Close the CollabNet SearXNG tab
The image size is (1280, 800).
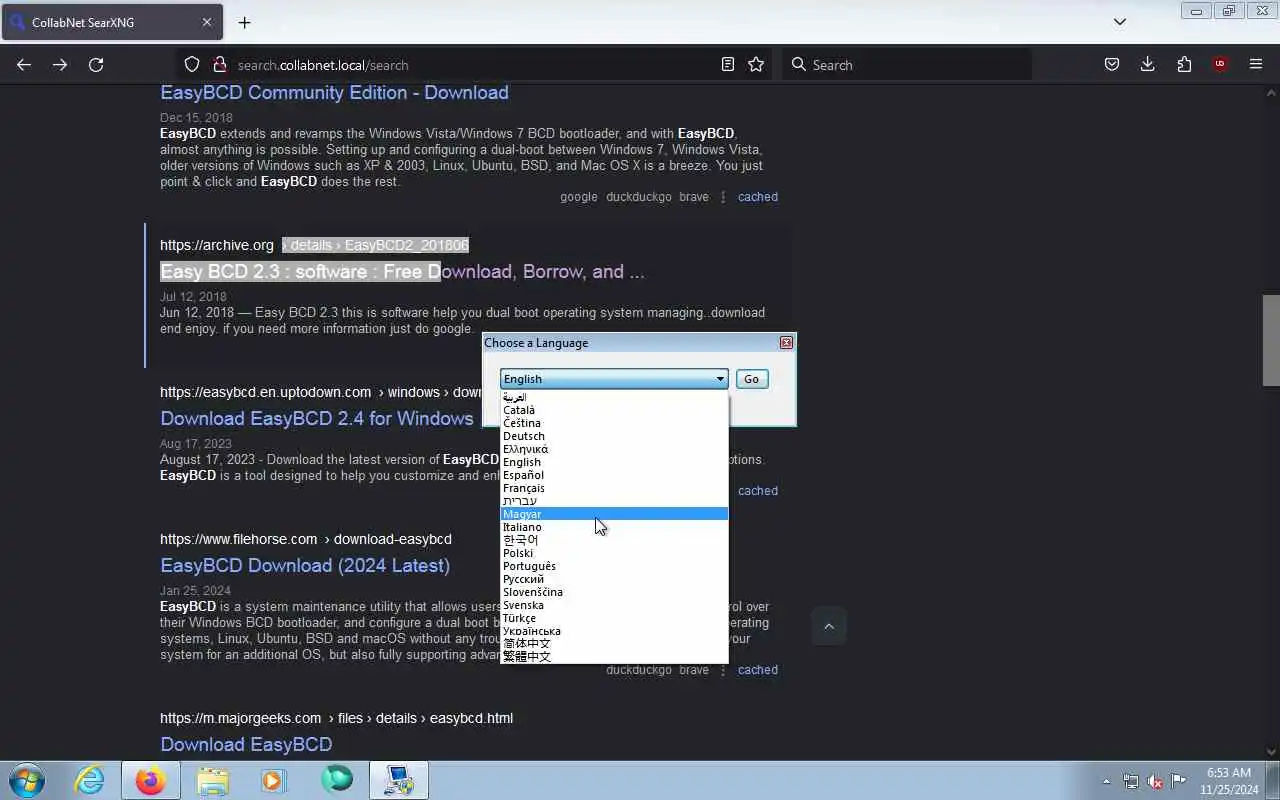pyautogui.click(x=207, y=22)
